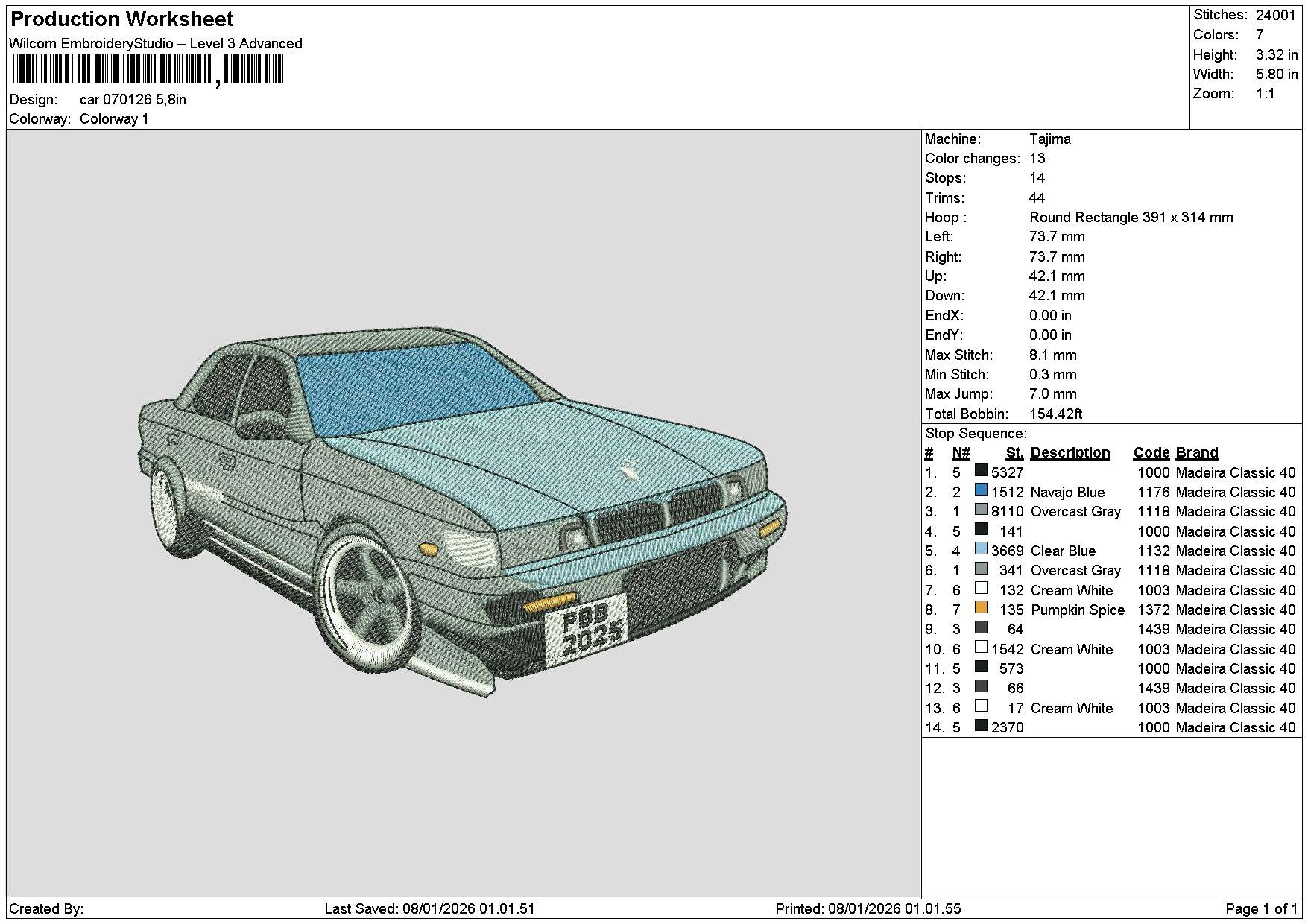This screenshot has height=924, width=1308.
Task: Click the width value '5.80 in'
Action: (x=1277, y=74)
